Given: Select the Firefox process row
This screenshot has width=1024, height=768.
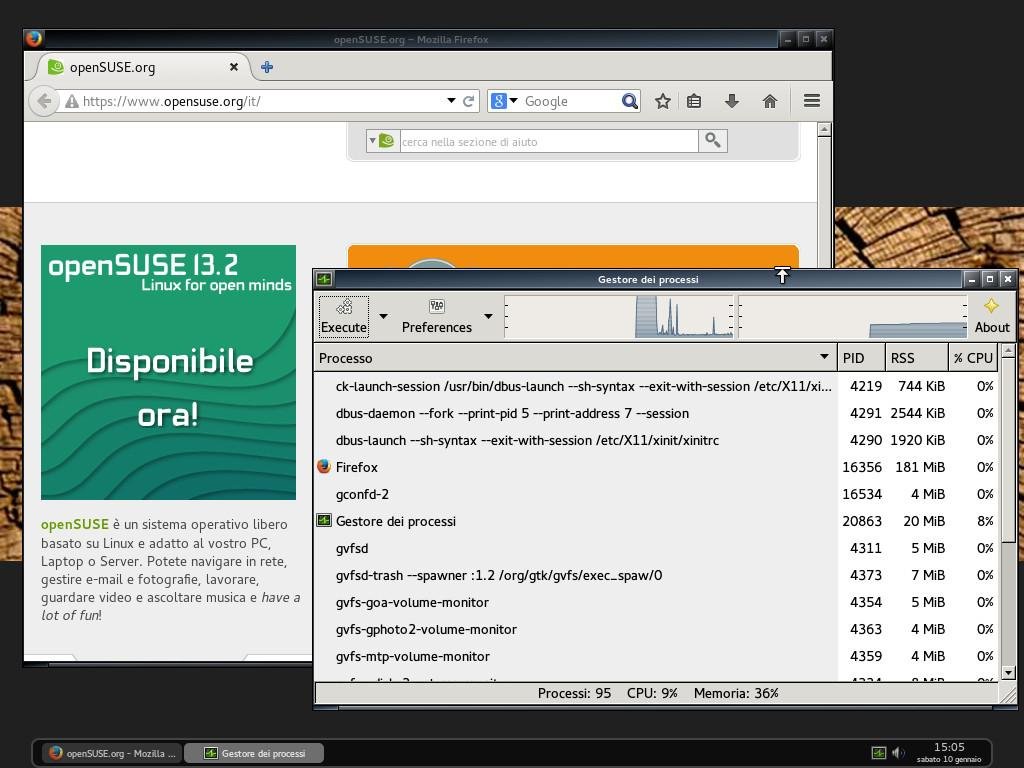Looking at the screenshot, I should pos(656,467).
